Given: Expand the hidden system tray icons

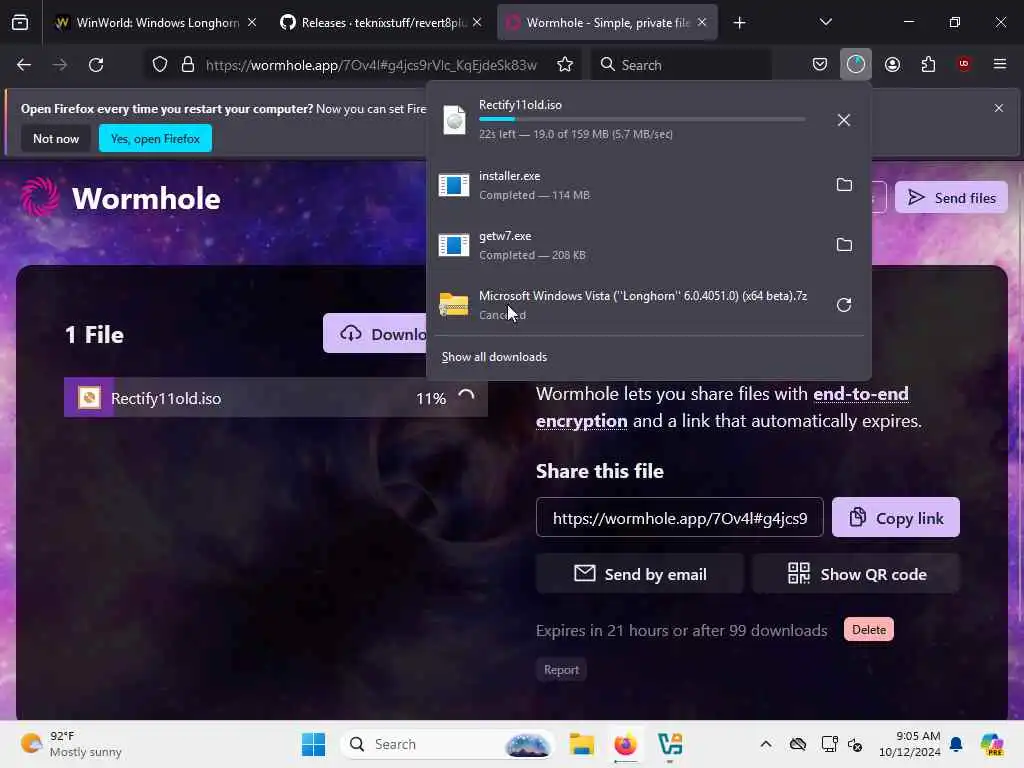Looking at the screenshot, I should [x=765, y=744].
